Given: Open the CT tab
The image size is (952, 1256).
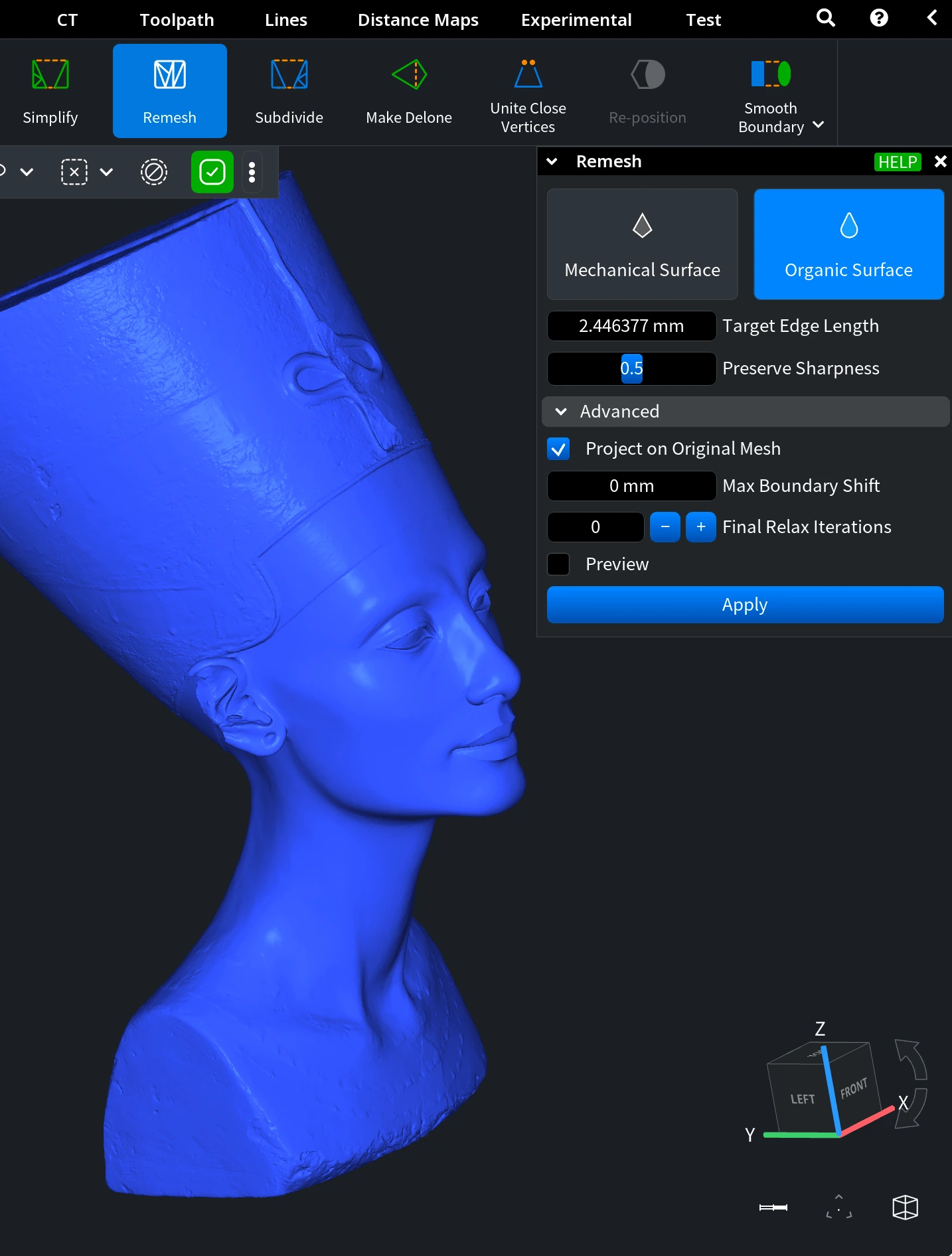Looking at the screenshot, I should point(67,20).
